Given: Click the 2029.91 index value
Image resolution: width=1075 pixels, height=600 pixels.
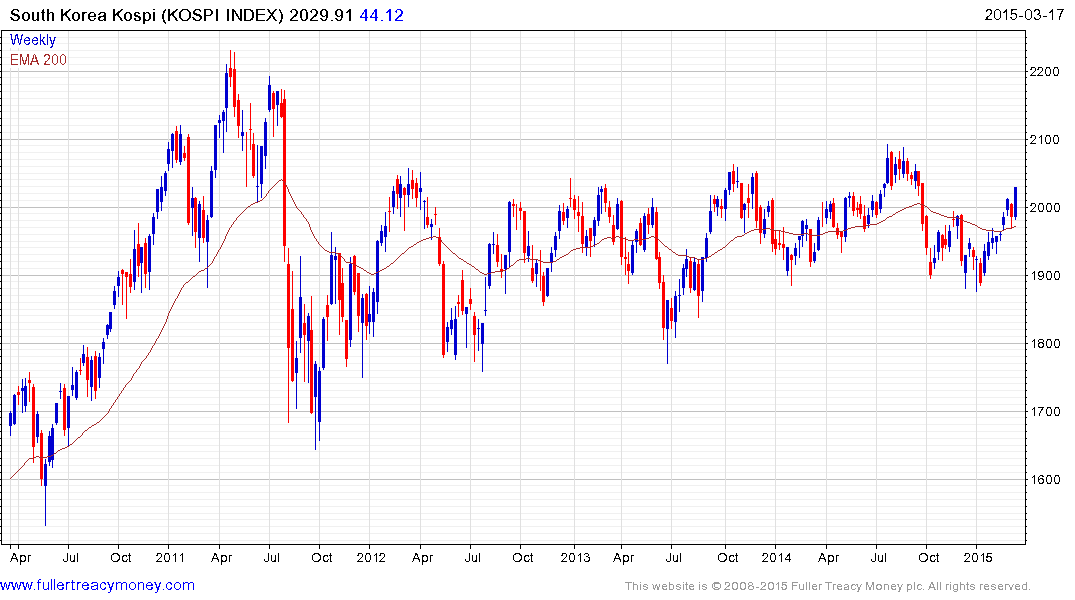Looking at the screenshot, I should pyautogui.click(x=321, y=15).
